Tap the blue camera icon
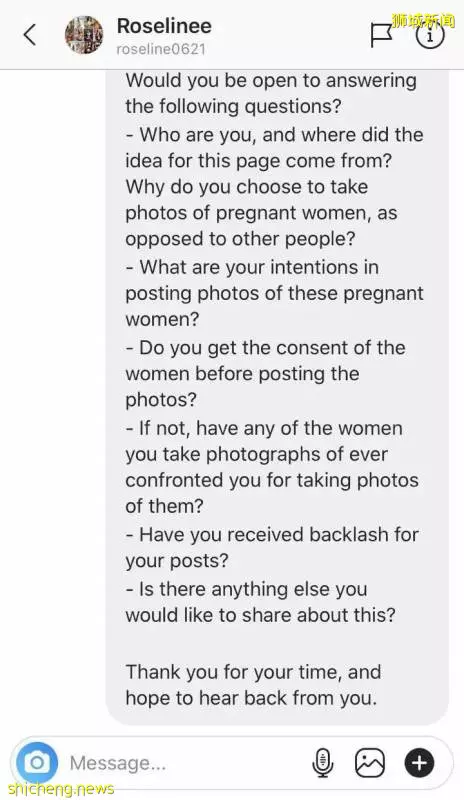 37,763
